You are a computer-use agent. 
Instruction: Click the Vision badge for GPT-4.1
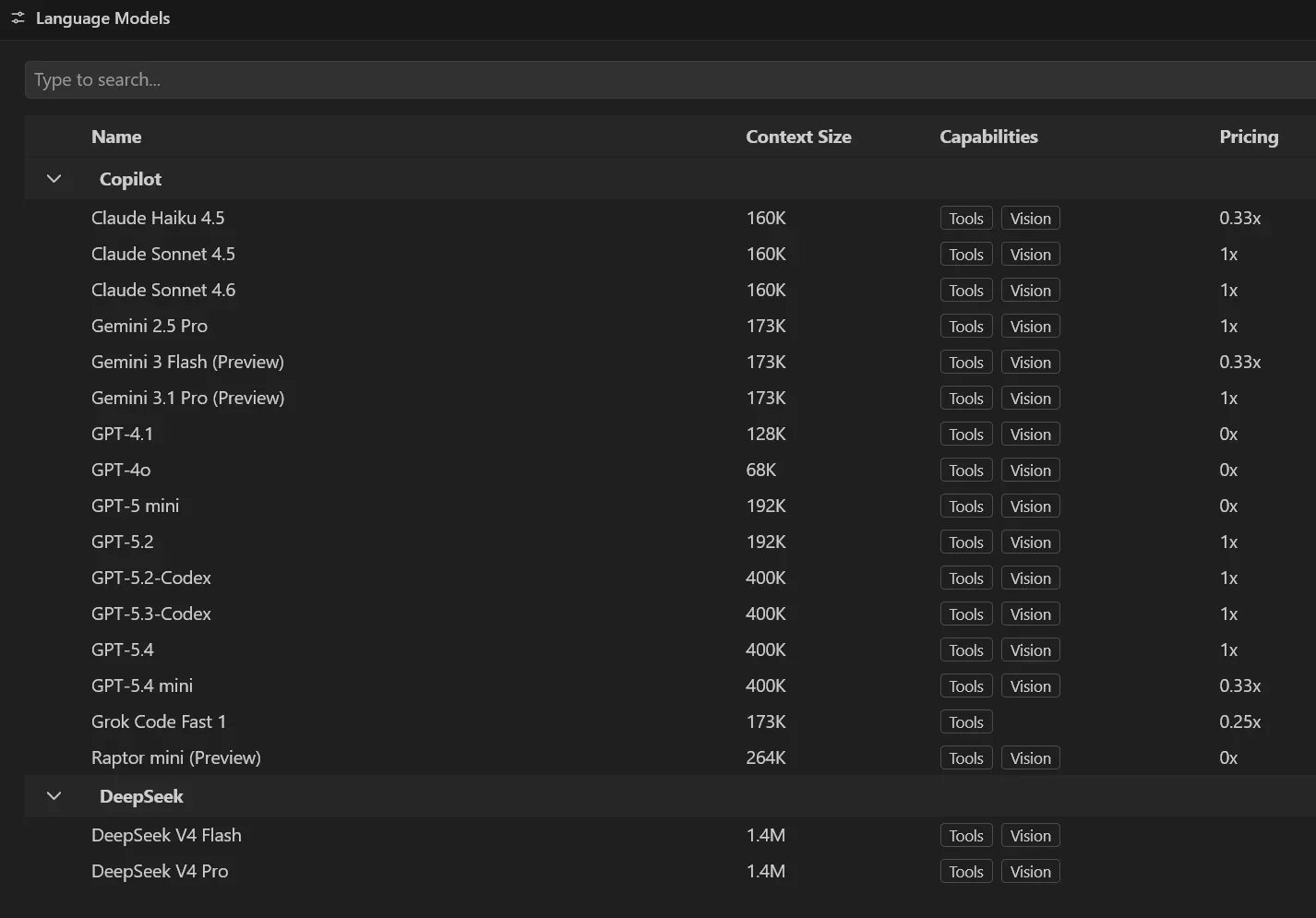click(1031, 435)
